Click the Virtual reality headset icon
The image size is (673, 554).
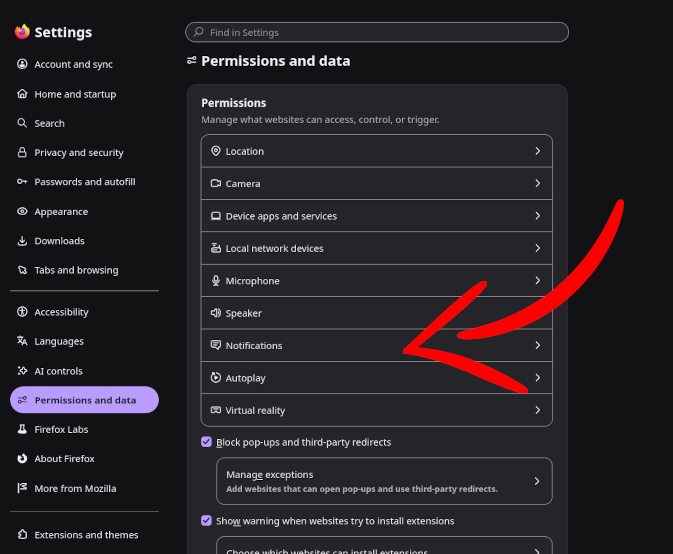tap(216, 410)
